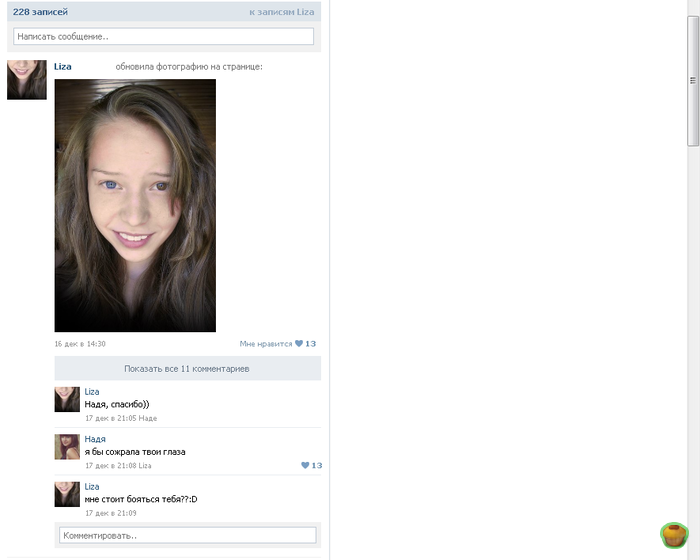Open Надя's profile name link
The height and width of the screenshot is (560, 700).
(95, 439)
